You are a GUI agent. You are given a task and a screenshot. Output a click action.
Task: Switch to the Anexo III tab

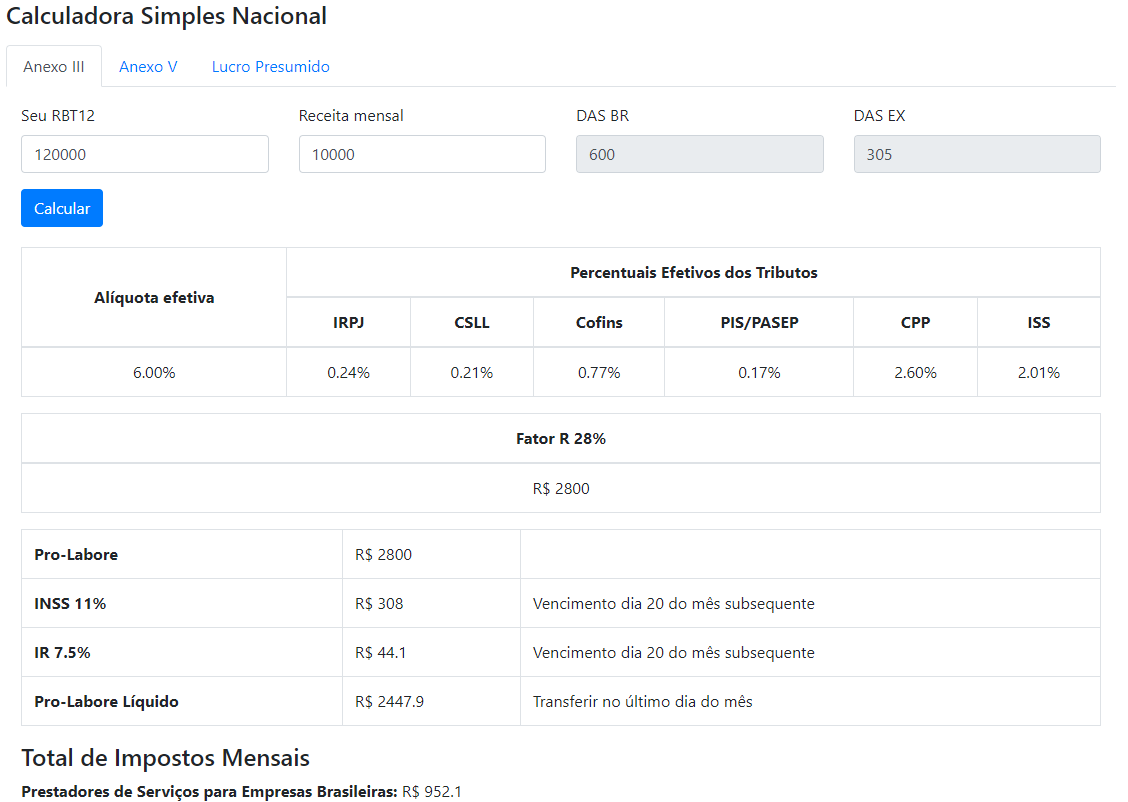[54, 67]
